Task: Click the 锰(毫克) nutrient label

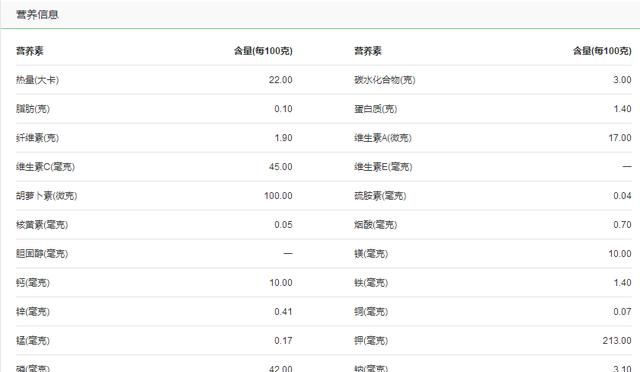Action: 33,341
